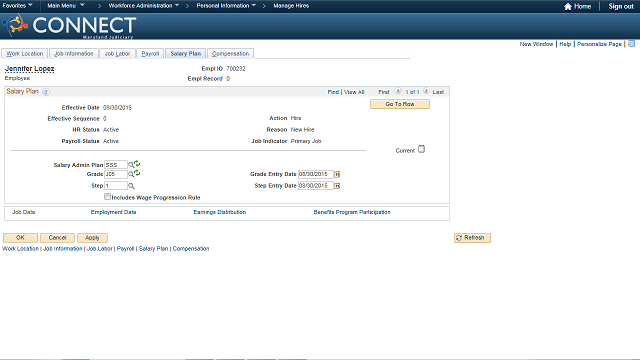Open the Help link
Image resolution: width=640 pixels, height=360 pixels.
pyautogui.click(x=565, y=44)
